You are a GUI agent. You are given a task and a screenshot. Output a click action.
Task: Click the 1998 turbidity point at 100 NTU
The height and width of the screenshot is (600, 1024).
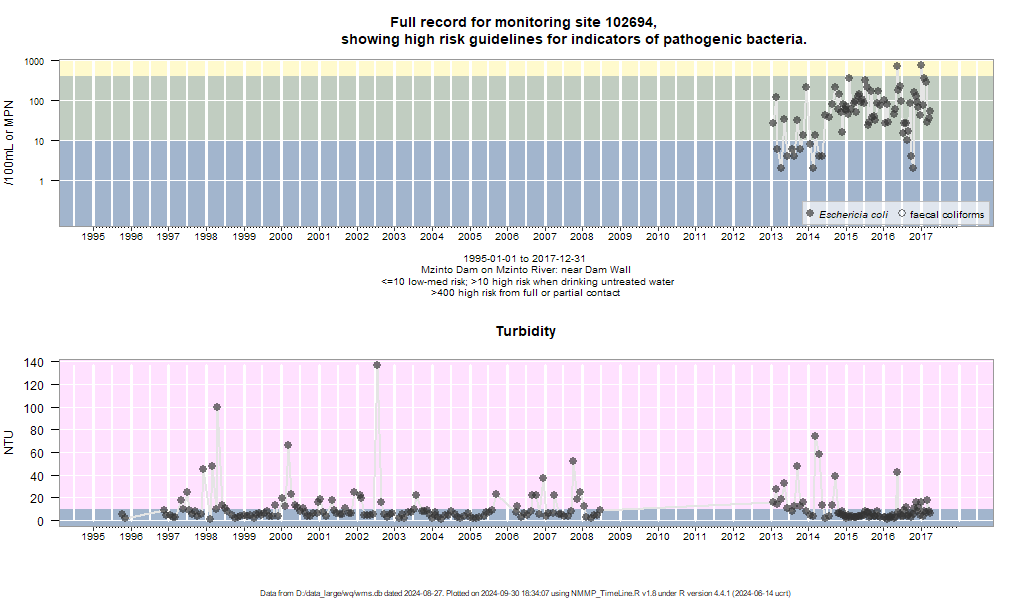pos(217,407)
